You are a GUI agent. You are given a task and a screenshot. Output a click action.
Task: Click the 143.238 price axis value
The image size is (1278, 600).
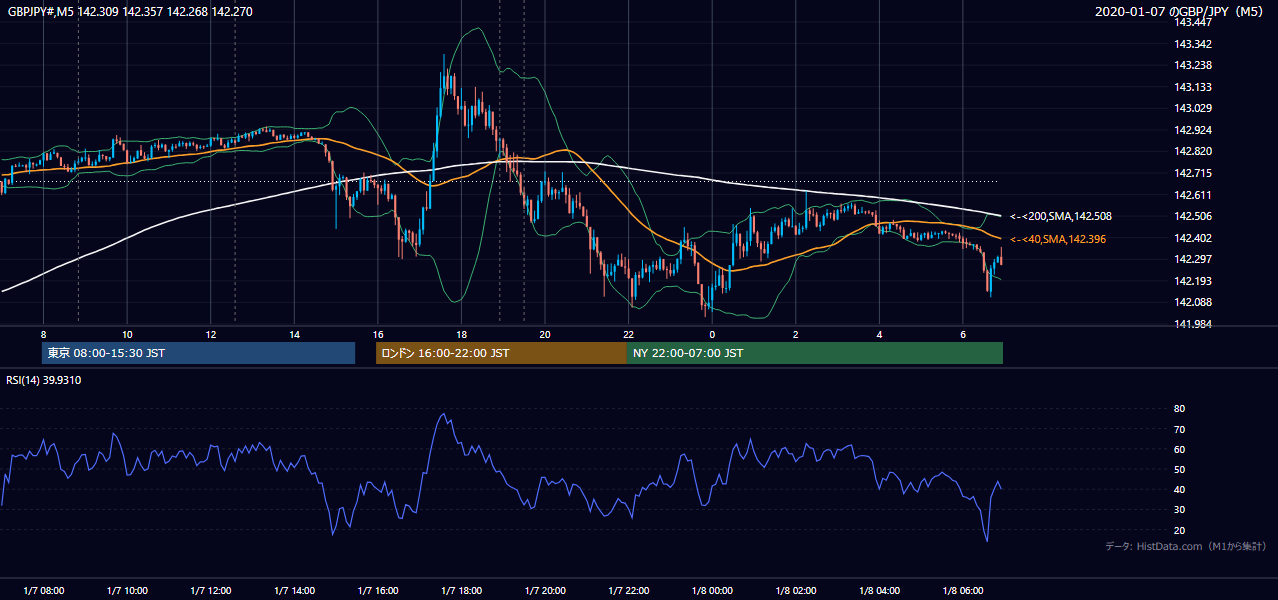pos(1194,65)
